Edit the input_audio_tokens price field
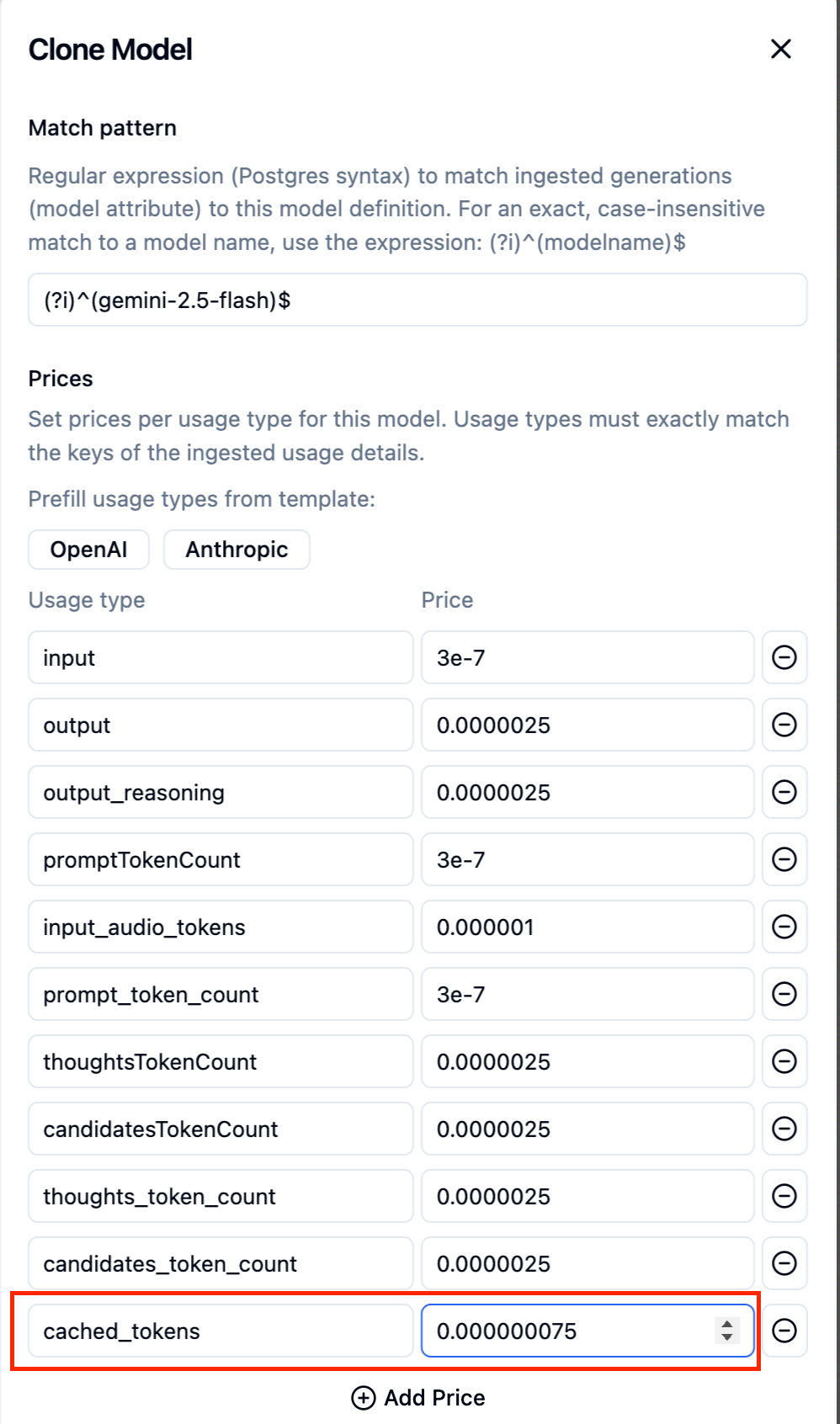Image resolution: width=840 pixels, height=1424 pixels. [587, 927]
